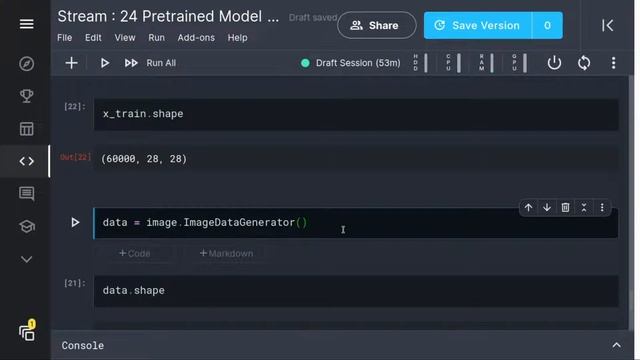Click the Console panel label
The width and height of the screenshot is (640, 360).
pyautogui.click(x=83, y=345)
